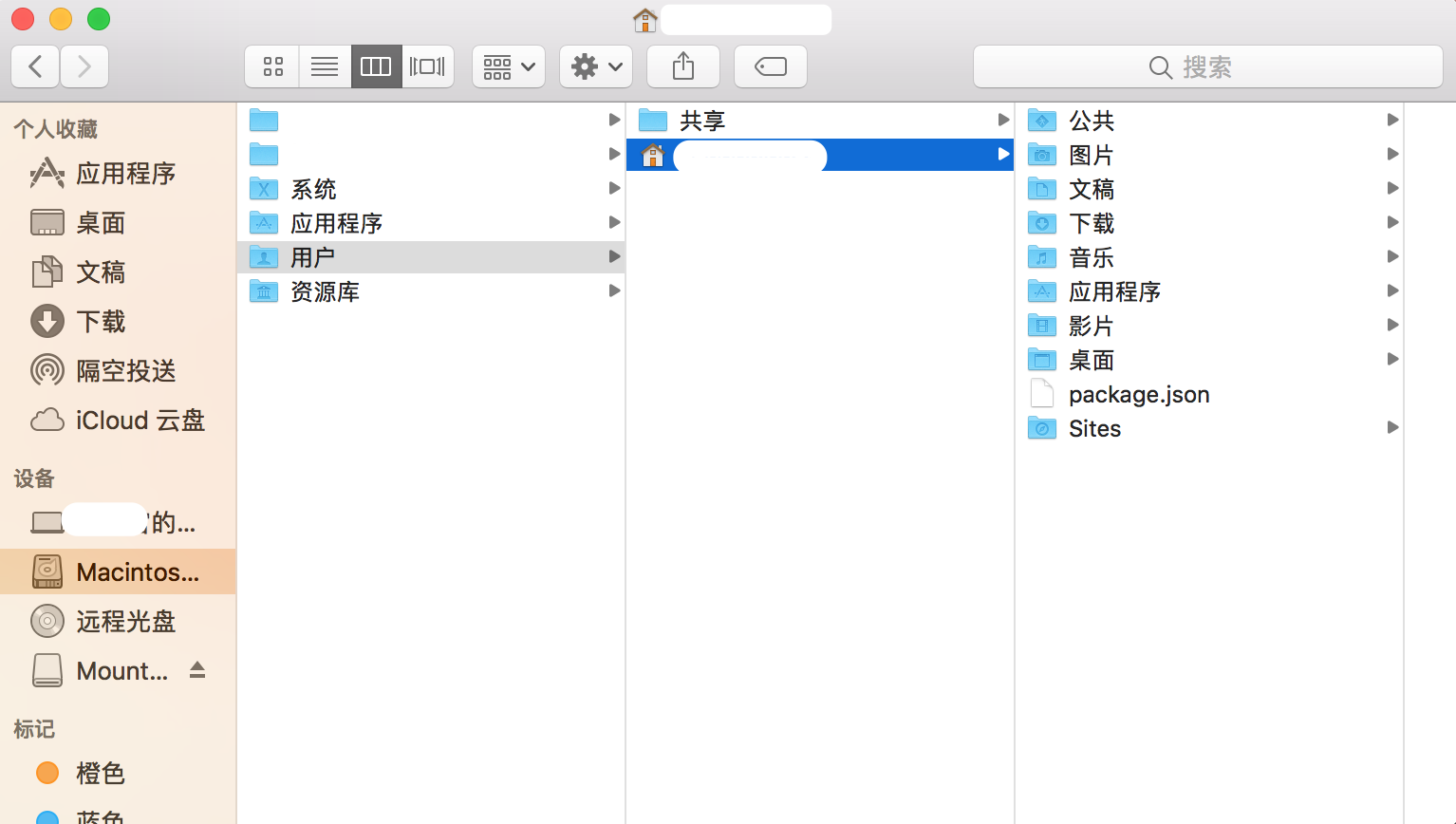Select the 共享 folder

[820, 121]
